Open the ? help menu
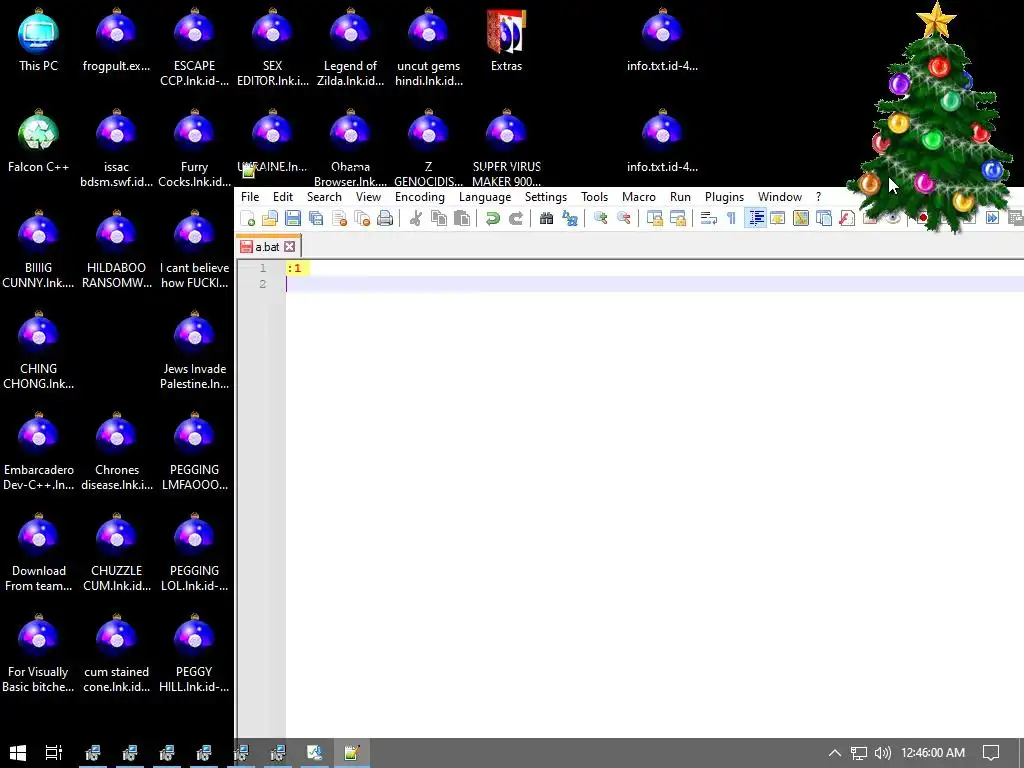The height and width of the screenshot is (768, 1024). [818, 197]
